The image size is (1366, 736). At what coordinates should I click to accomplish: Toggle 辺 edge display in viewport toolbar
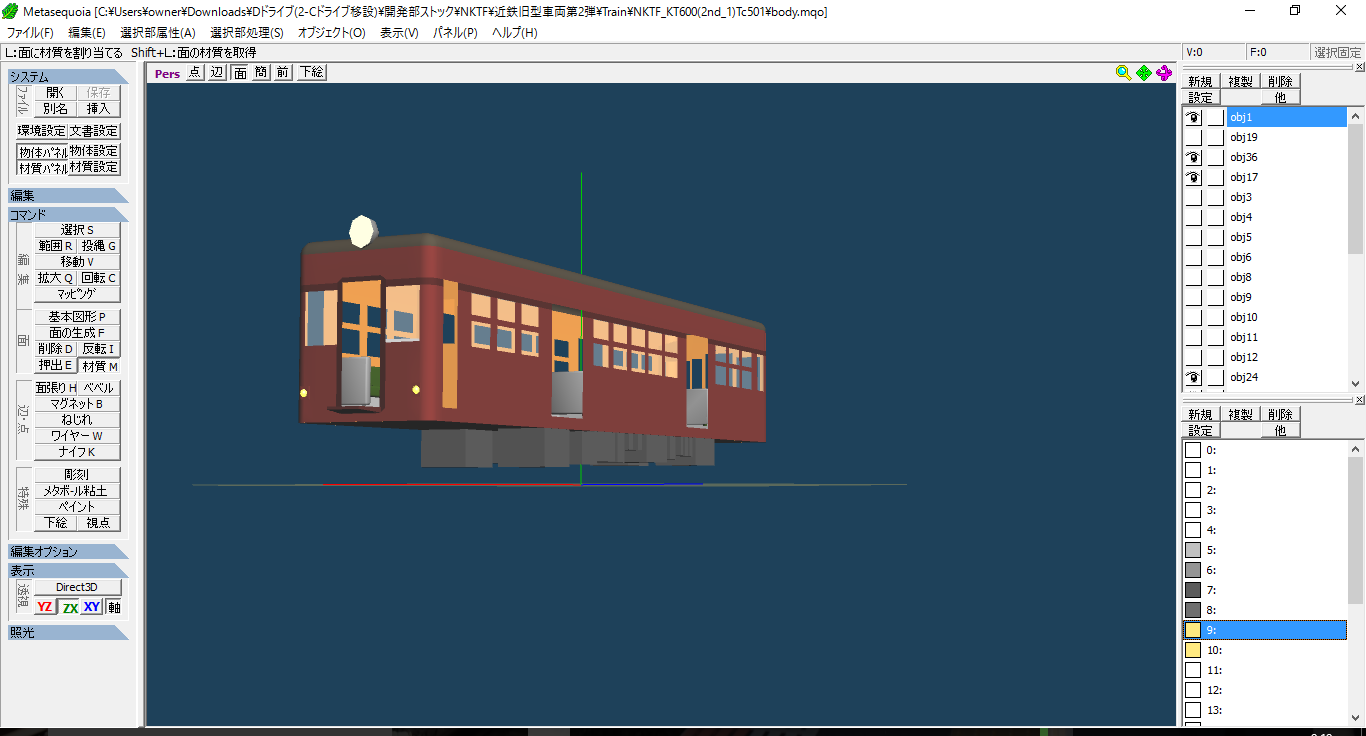pos(217,72)
